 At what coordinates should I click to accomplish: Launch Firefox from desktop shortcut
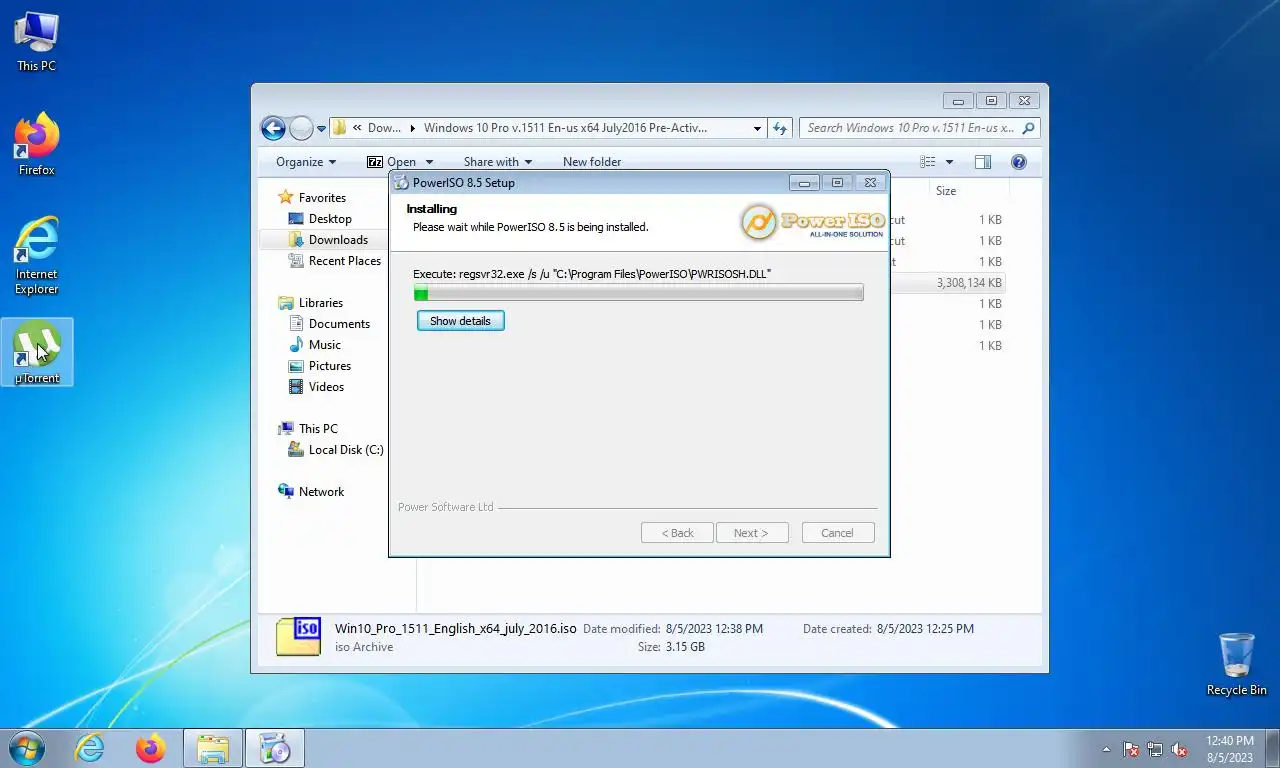36,145
